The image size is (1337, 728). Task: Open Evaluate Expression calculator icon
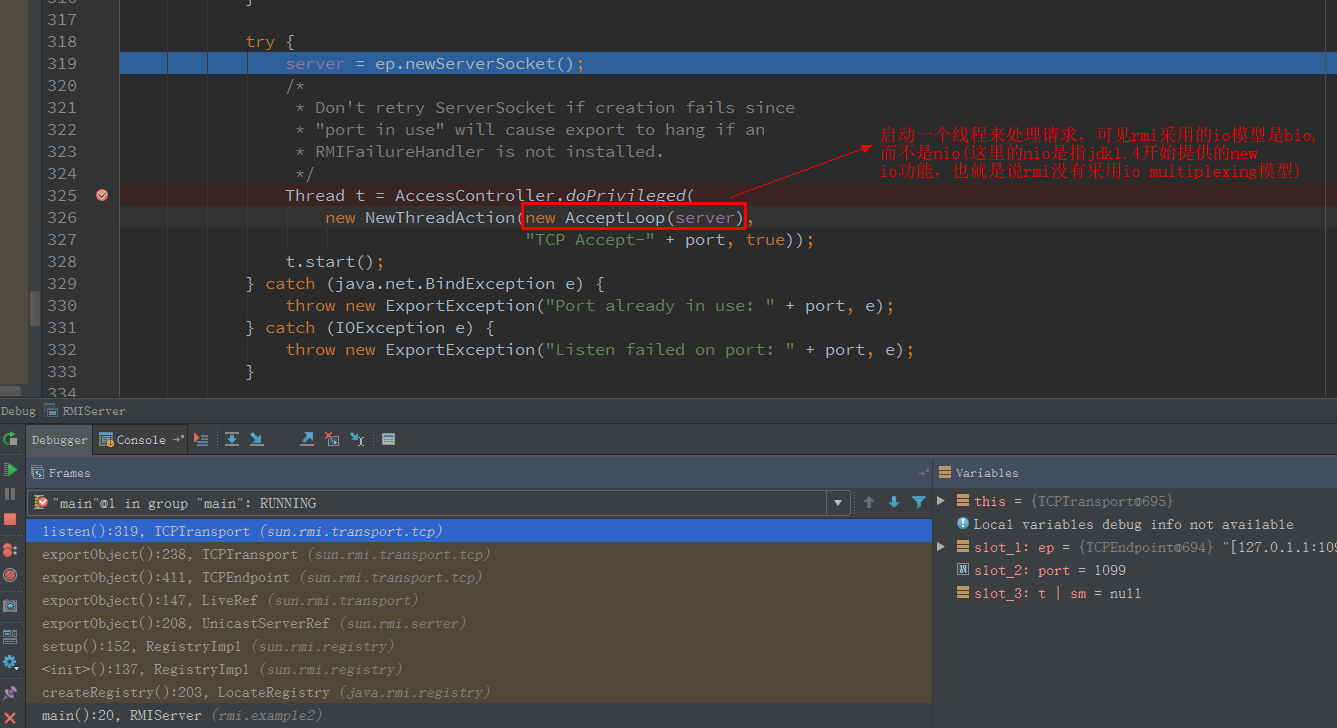[389, 439]
